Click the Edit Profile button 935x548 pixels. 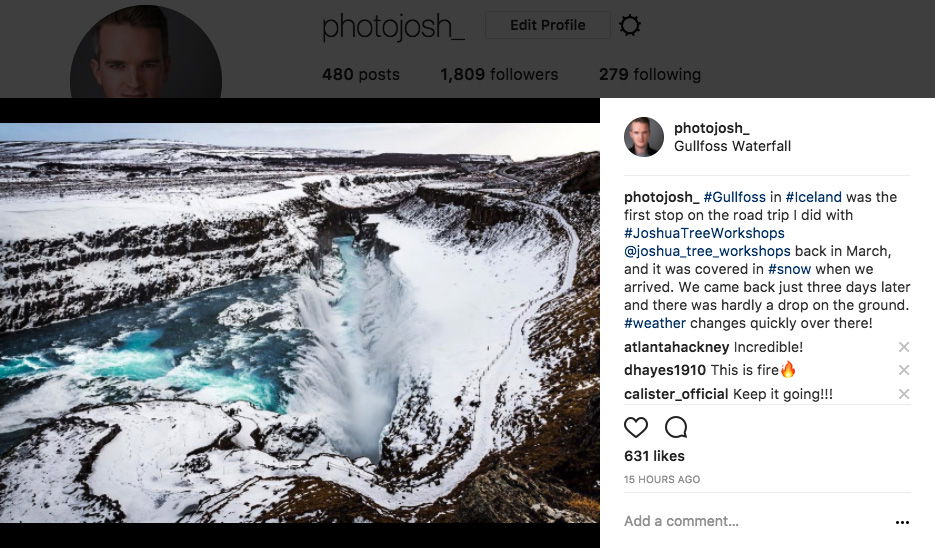tap(547, 26)
